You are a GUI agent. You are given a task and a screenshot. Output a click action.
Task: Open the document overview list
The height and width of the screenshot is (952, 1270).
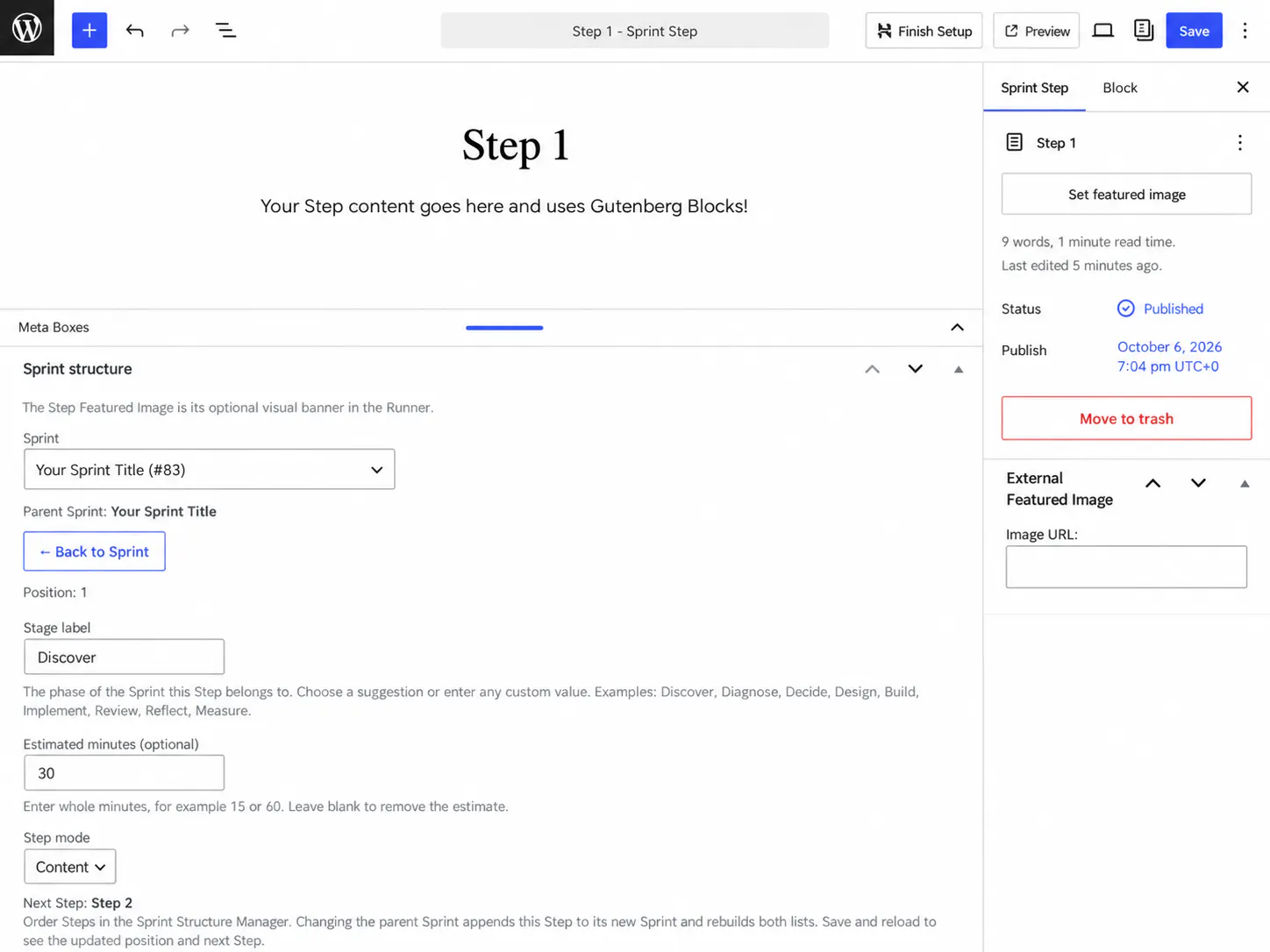pos(225,31)
